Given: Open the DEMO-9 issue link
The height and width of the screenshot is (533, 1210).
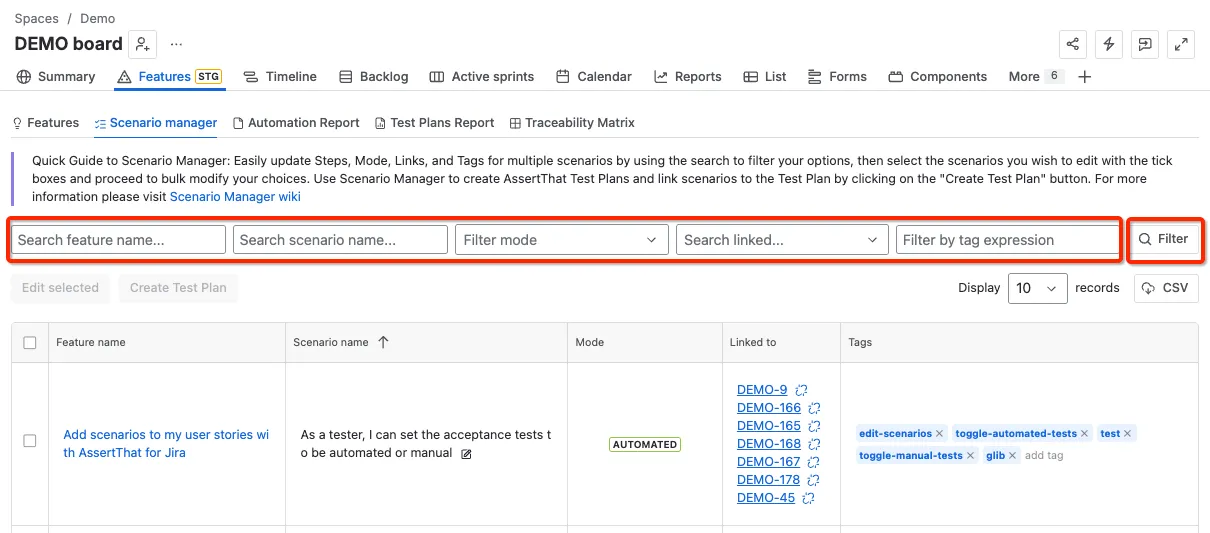Looking at the screenshot, I should (x=762, y=390).
